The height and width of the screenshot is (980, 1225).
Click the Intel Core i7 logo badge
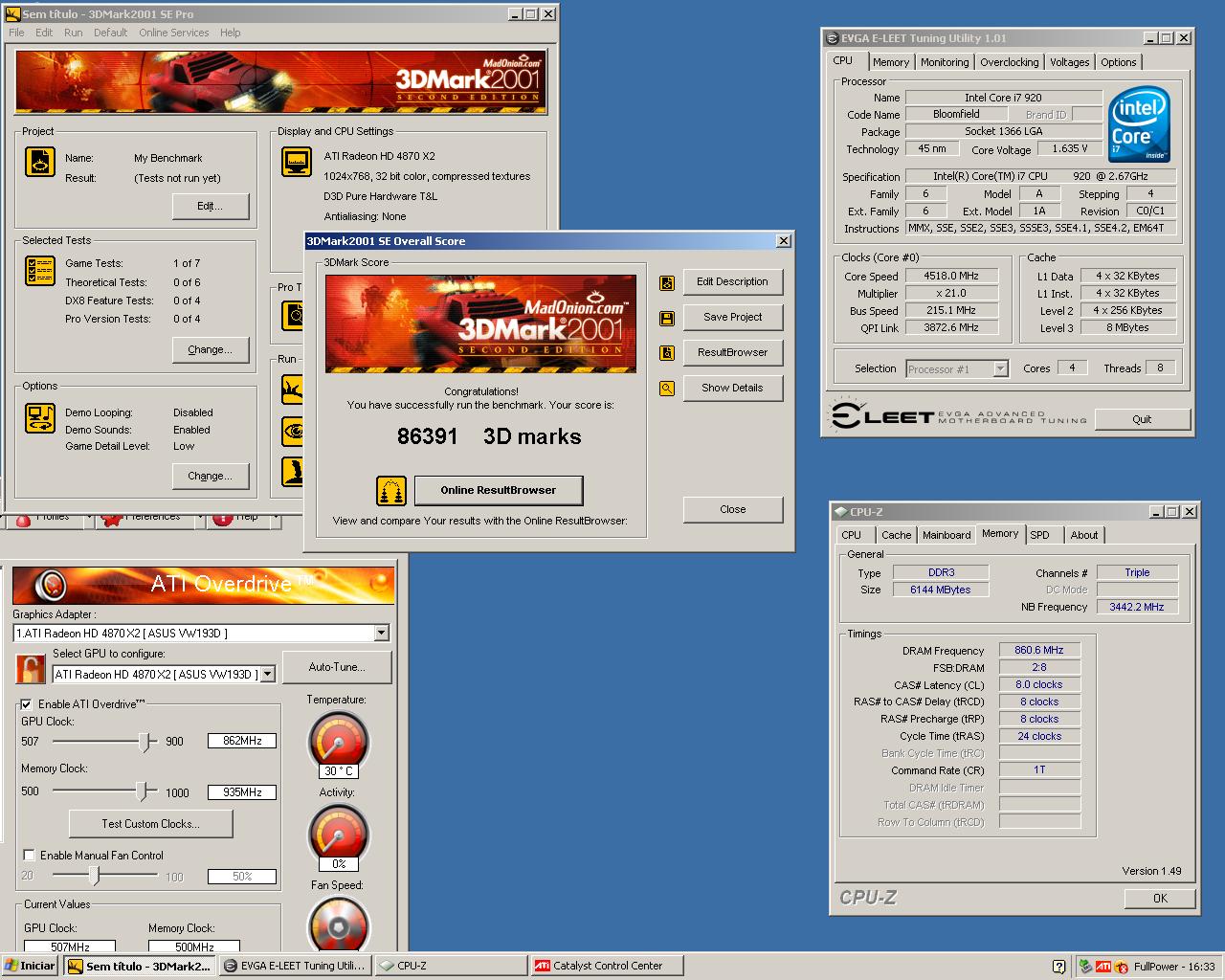(1139, 124)
